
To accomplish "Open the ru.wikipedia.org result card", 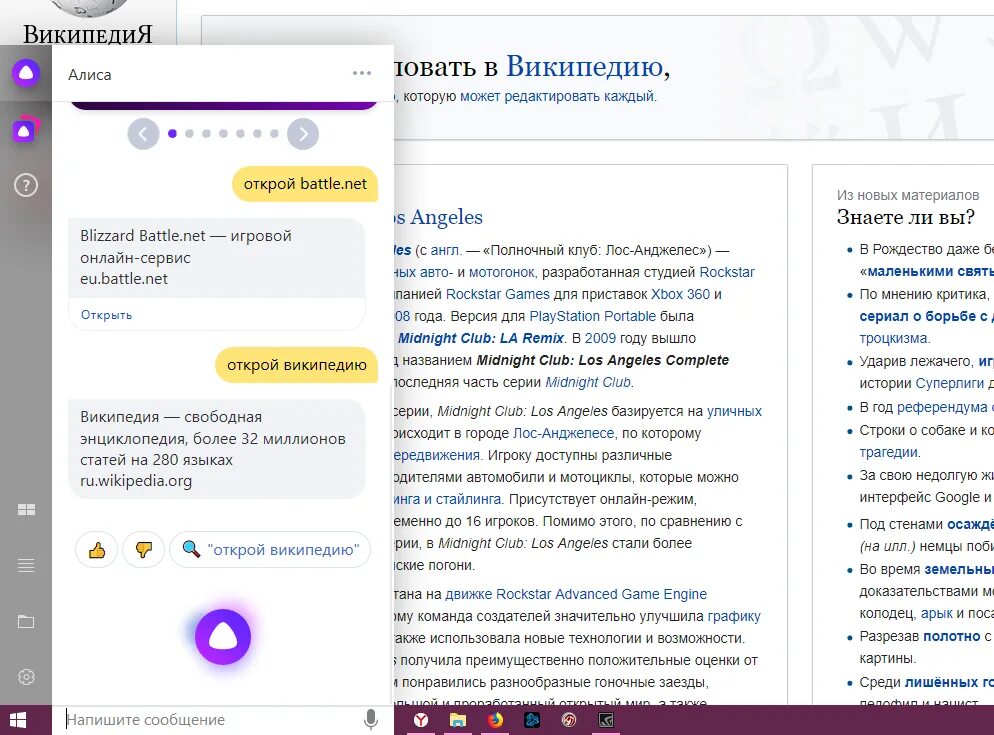I will click(x=217, y=448).
